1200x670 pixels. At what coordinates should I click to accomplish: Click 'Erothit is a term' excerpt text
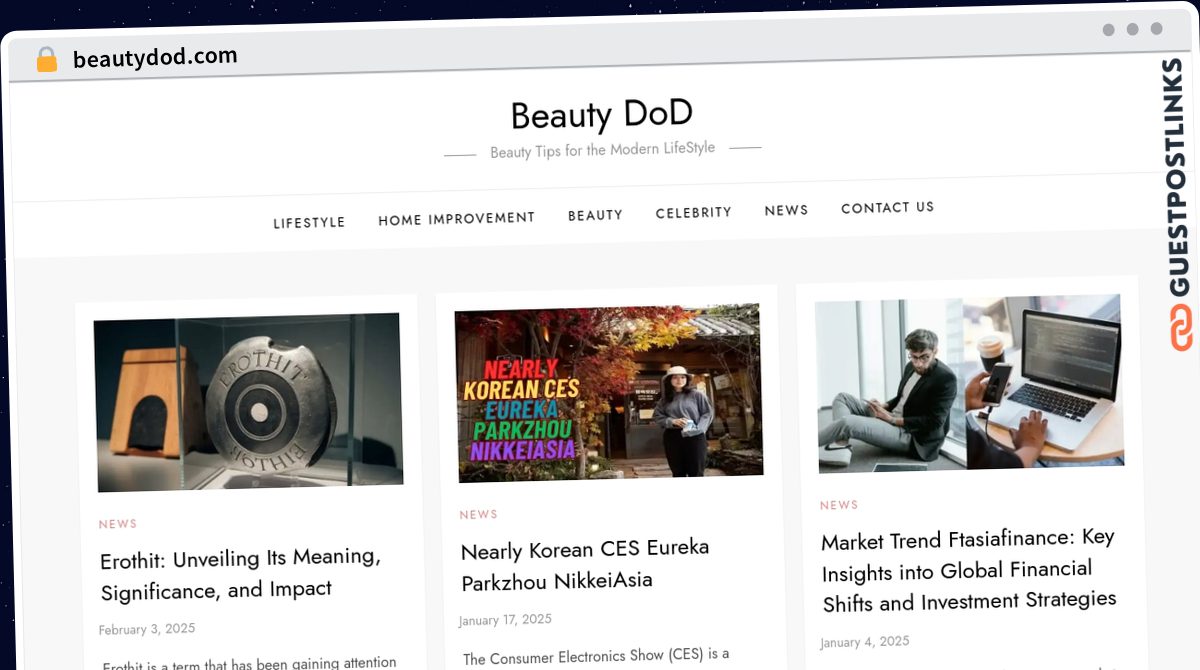tap(250, 662)
